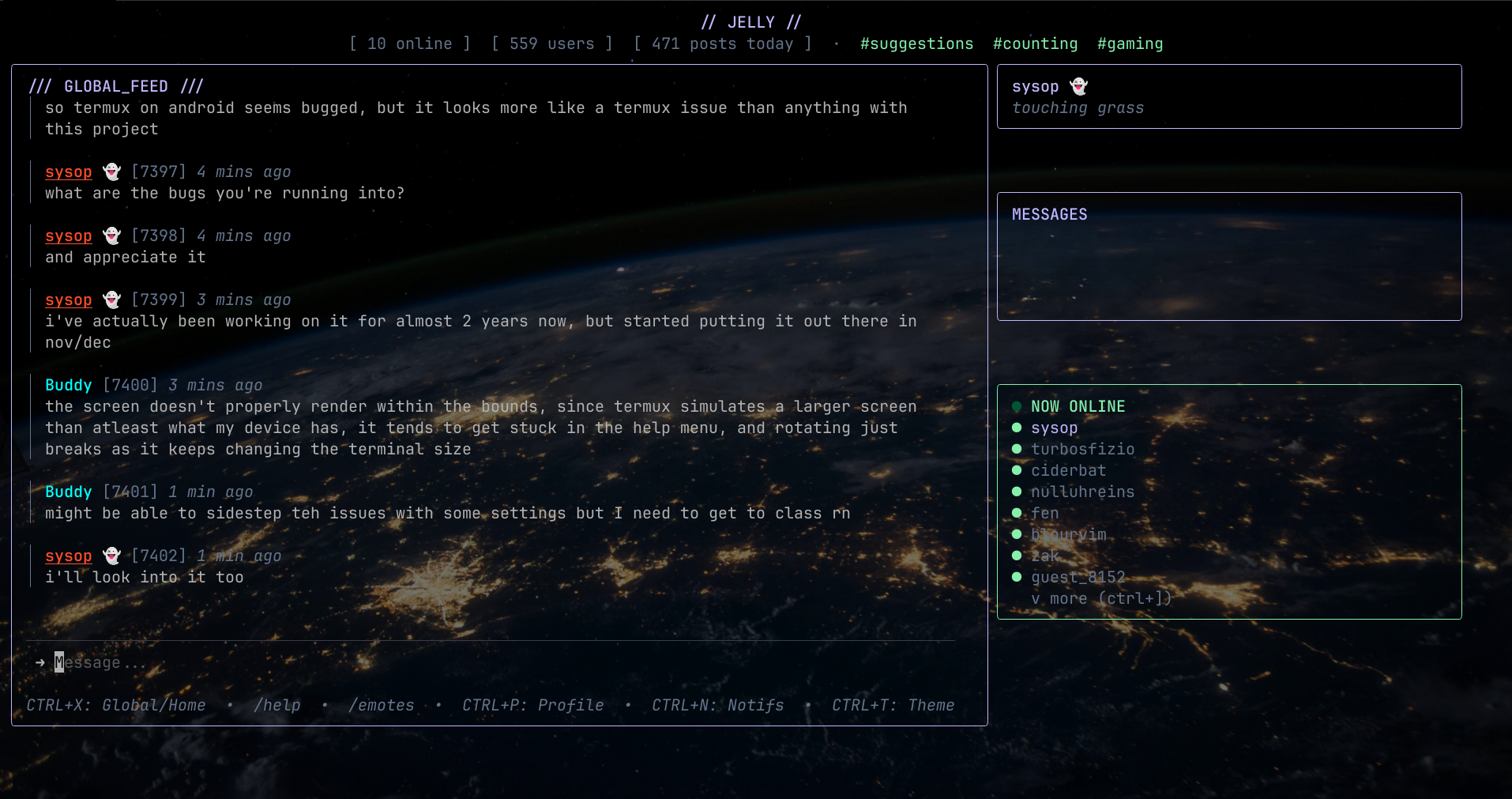Image resolution: width=1512 pixels, height=799 pixels.
Task: Toggle the online status dot next to zak
Action: pos(1017,555)
